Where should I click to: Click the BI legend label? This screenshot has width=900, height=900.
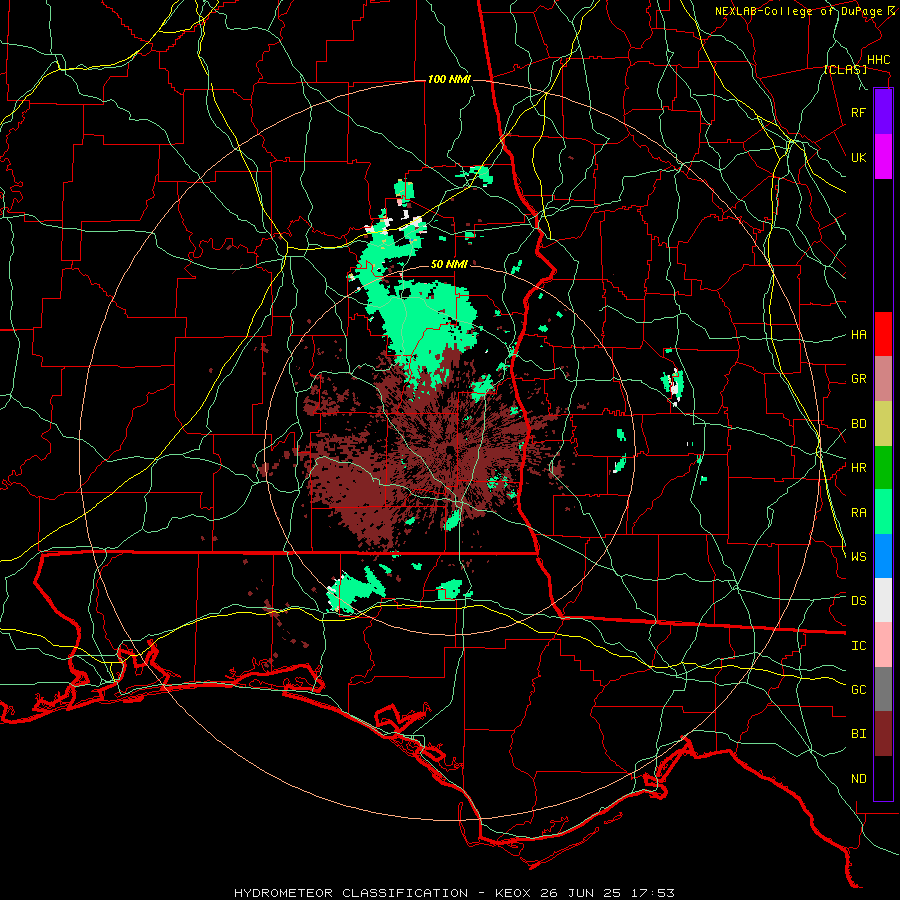coord(858,734)
